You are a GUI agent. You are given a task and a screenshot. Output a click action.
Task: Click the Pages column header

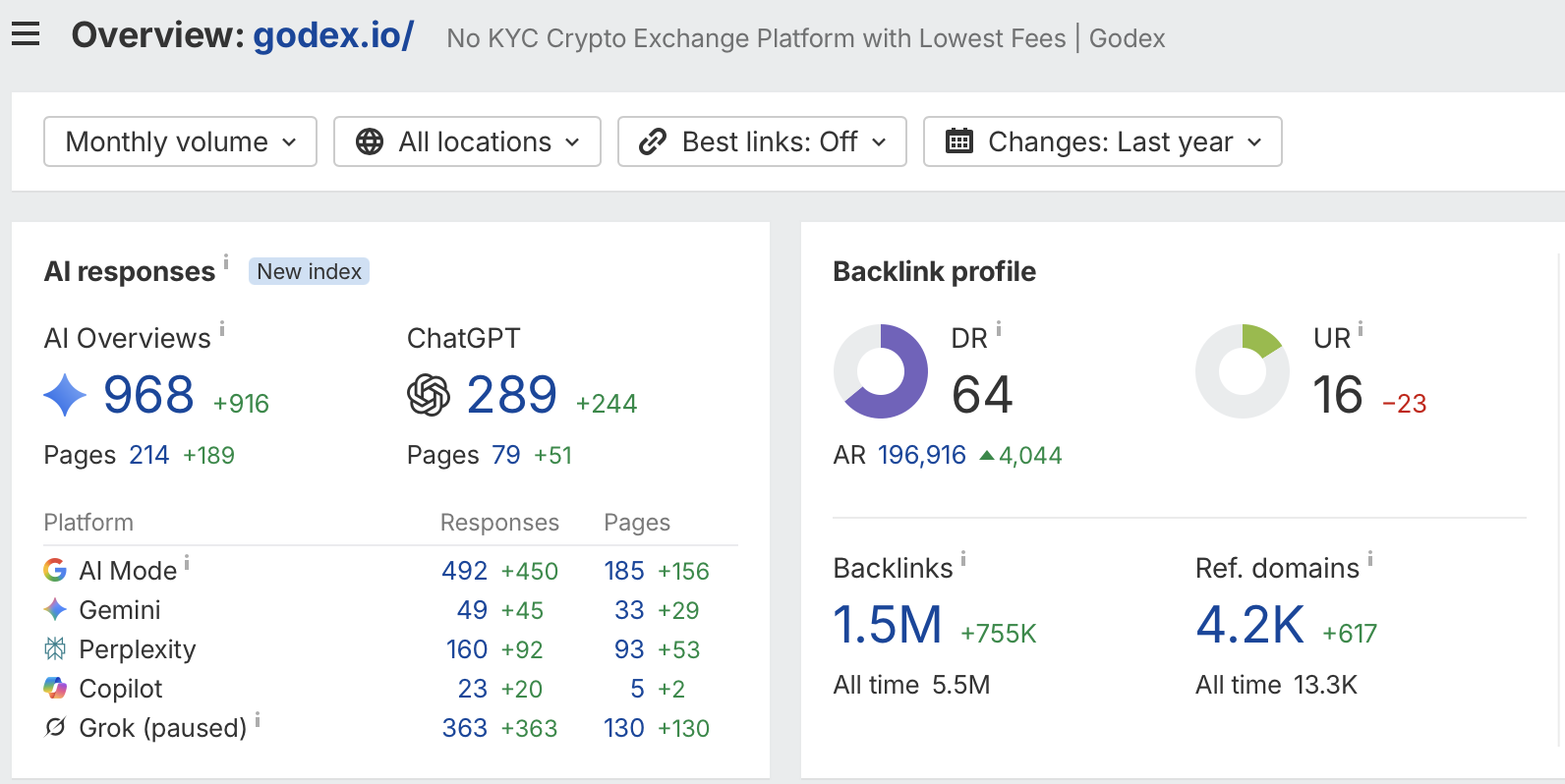tap(637, 523)
